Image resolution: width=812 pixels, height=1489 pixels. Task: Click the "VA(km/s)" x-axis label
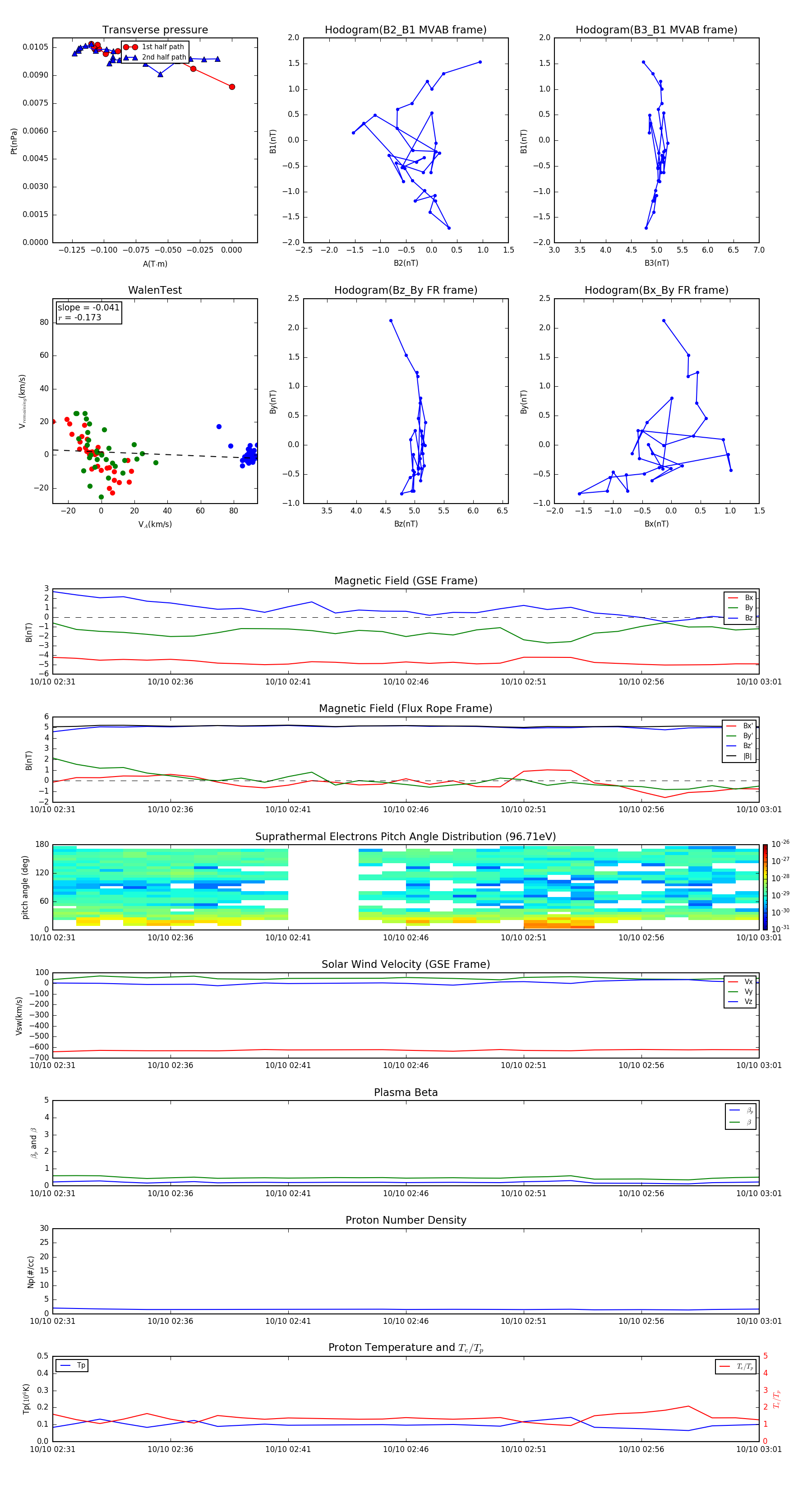[x=155, y=524]
